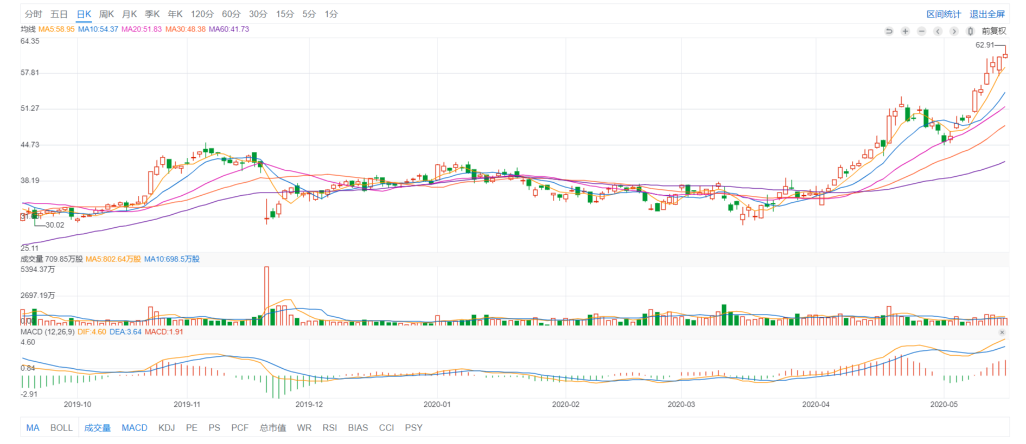Image resolution: width=1026 pixels, height=444 pixels.
Task: Switch to the 60分 timeframe tab
Action: [231, 14]
